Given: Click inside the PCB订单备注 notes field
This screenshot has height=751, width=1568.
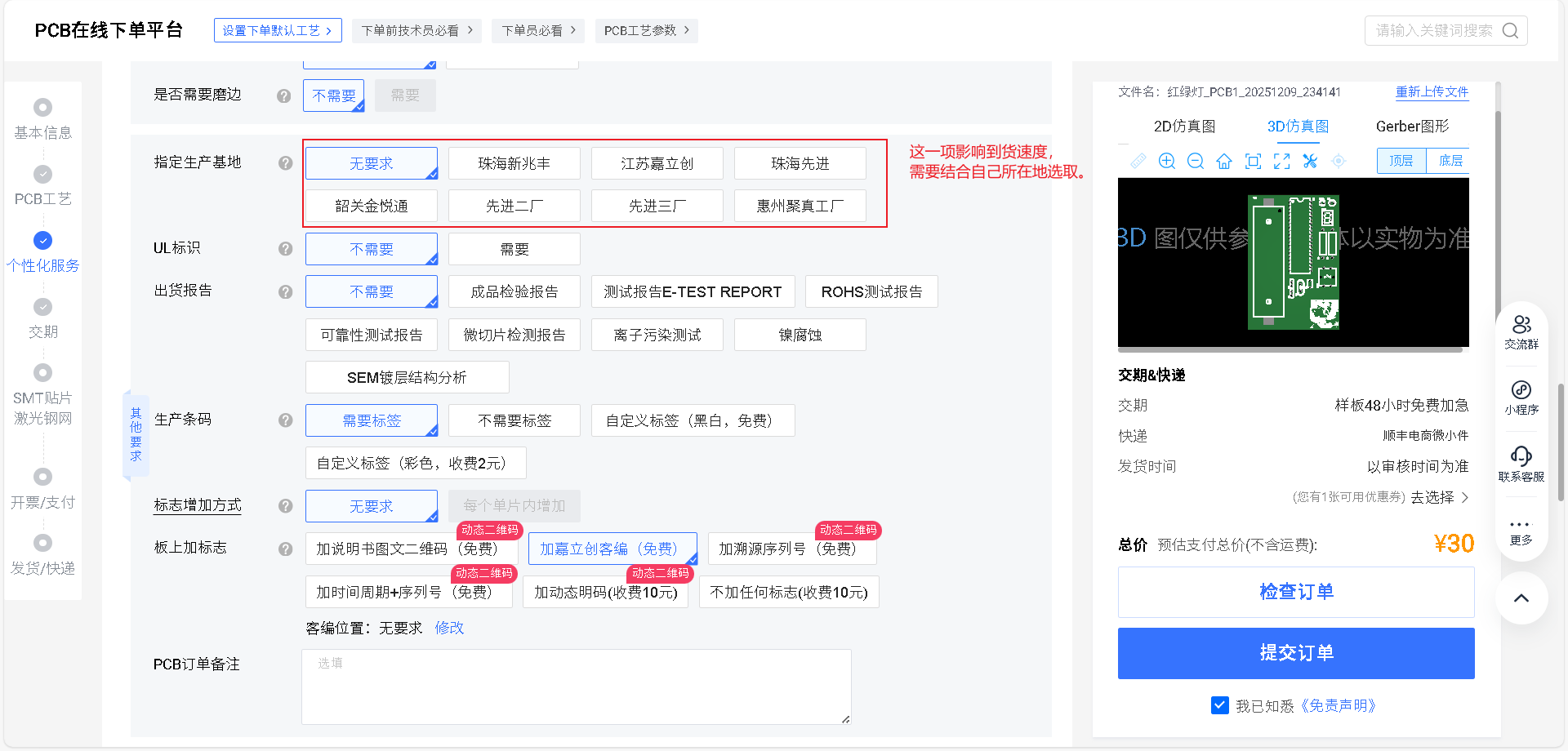Looking at the screenshot, I should tap(576, 686).
